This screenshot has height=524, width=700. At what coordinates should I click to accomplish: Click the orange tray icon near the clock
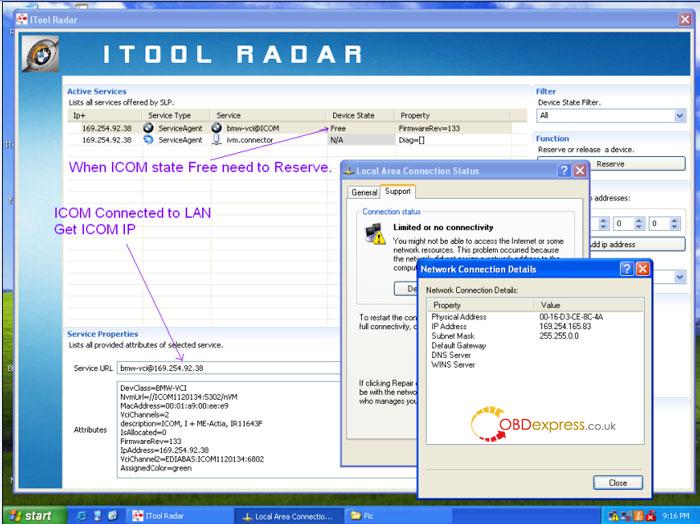click(x=638, y=516)
